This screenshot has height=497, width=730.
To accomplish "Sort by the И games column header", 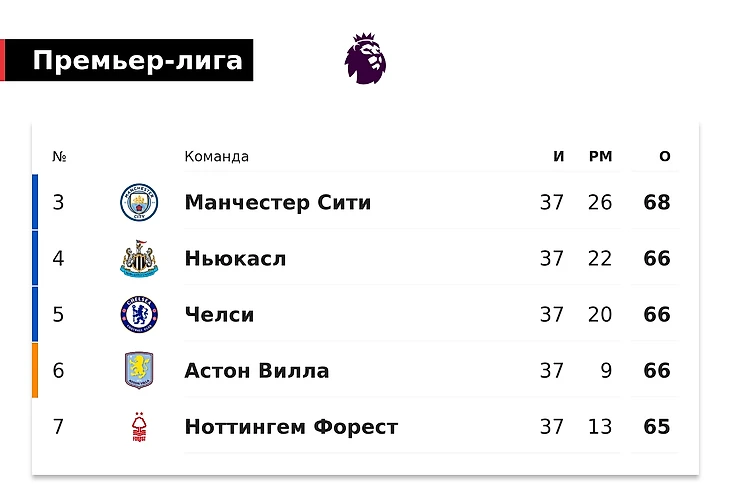I will click(559, 156).
